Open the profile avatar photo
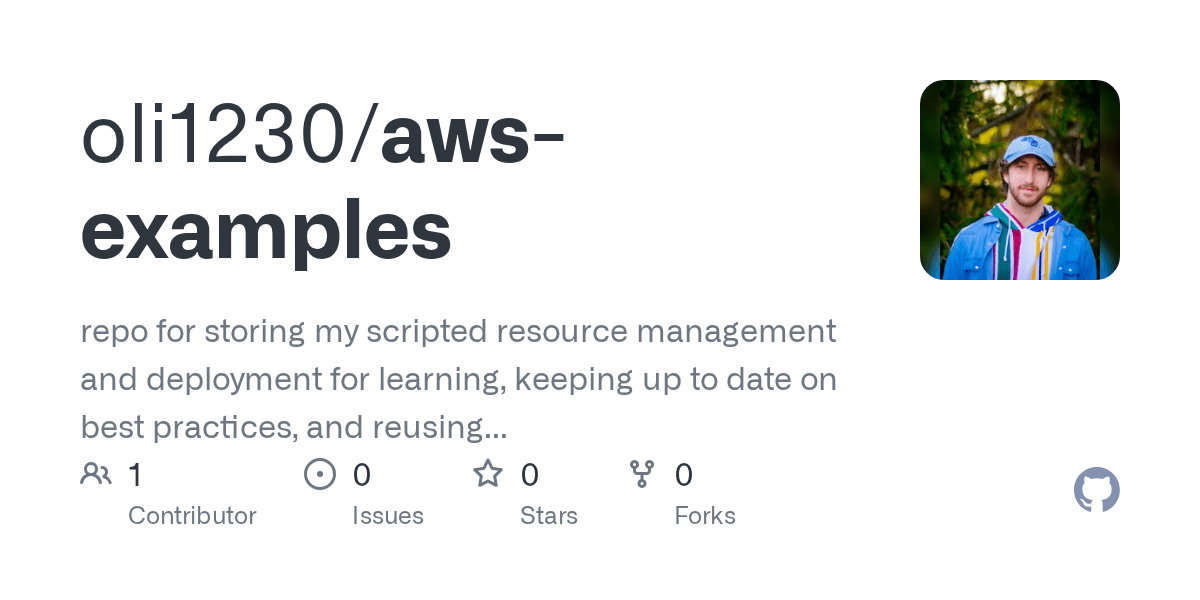The width and height of the screenshot is (1200, 600). pyautogui.click(x=1019, y=180)
